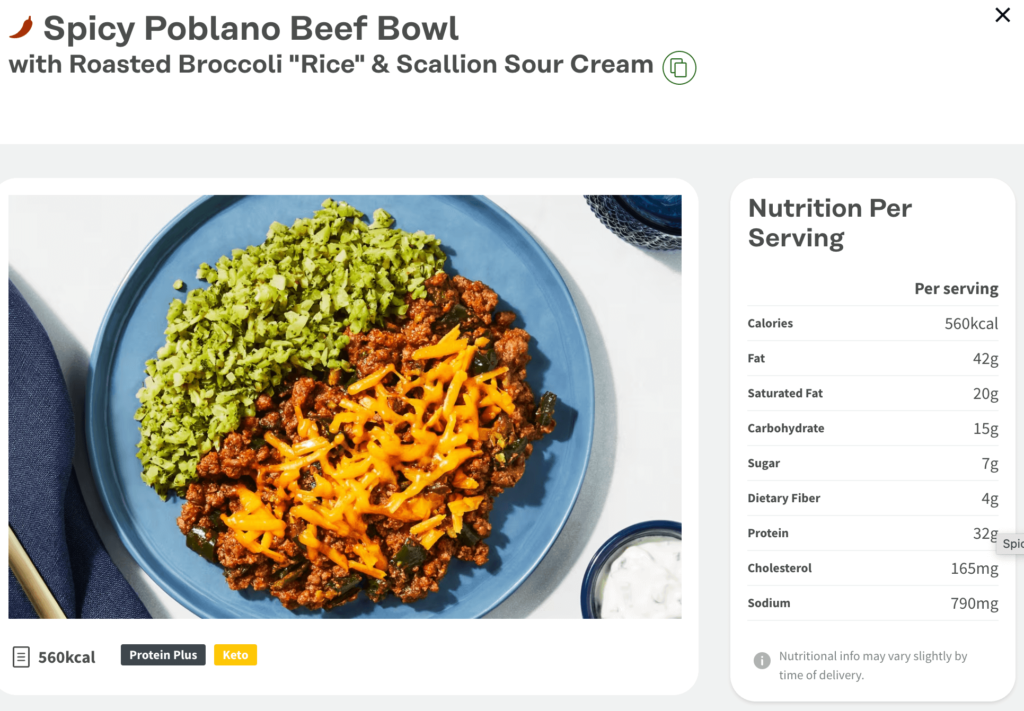Open the copy-to-clipboard icon in the green circle

[x=680, y=66]
